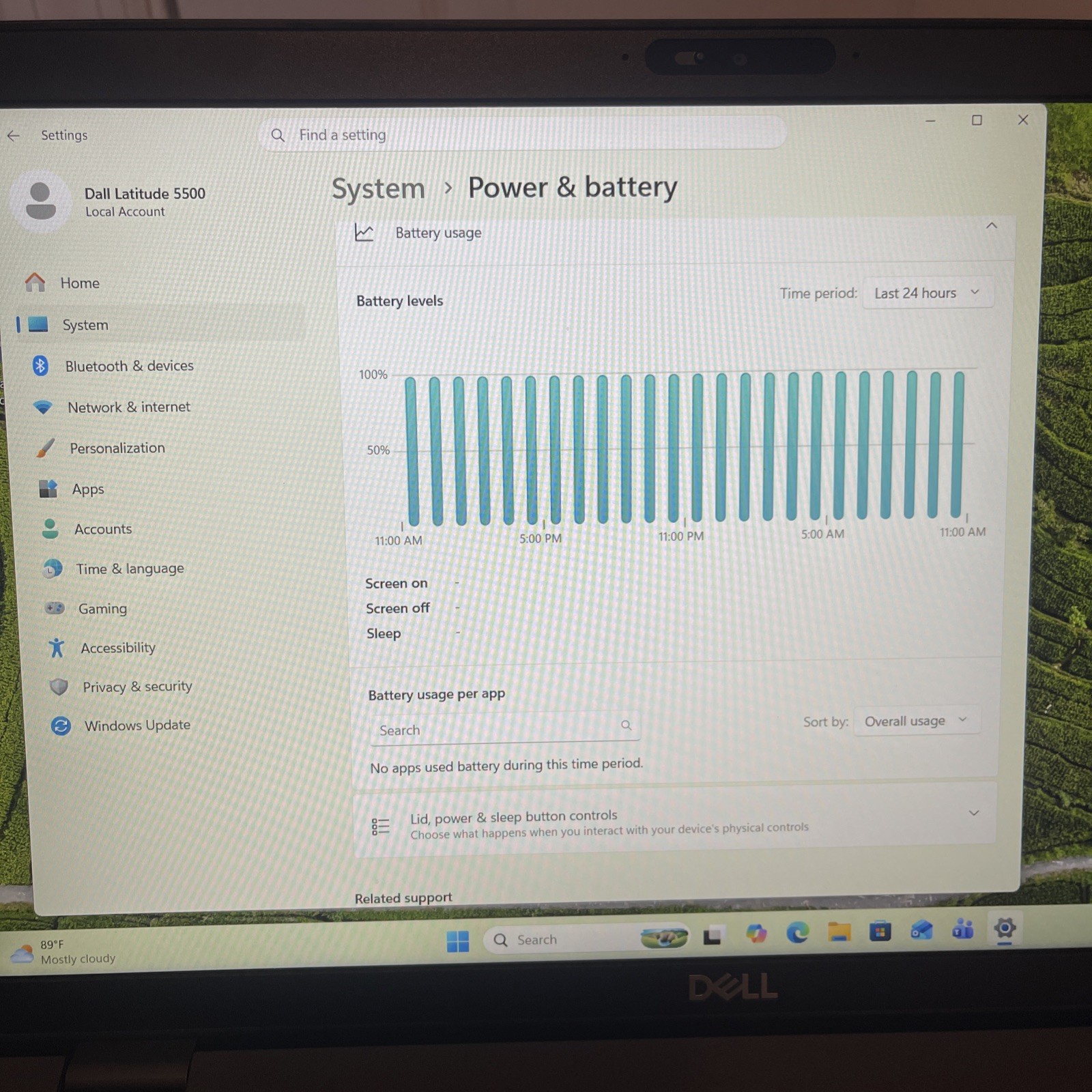The width and height of the screenshot is (1092, 1092).
Task: Click the Windows Update sync icon
Action: (x=61, y=725)
